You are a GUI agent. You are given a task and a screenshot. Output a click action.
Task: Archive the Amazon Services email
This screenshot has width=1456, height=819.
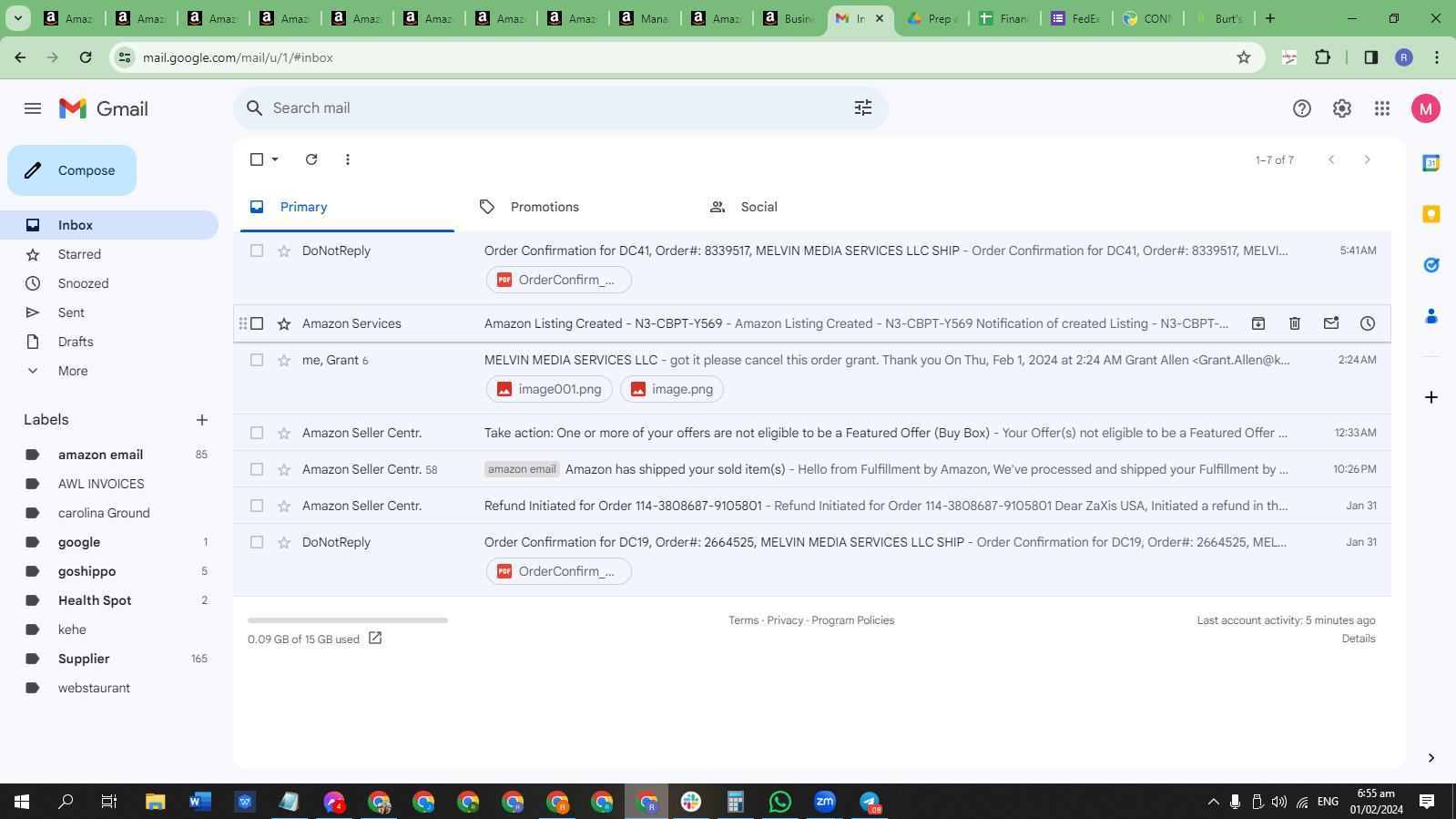click(1258, 323)
